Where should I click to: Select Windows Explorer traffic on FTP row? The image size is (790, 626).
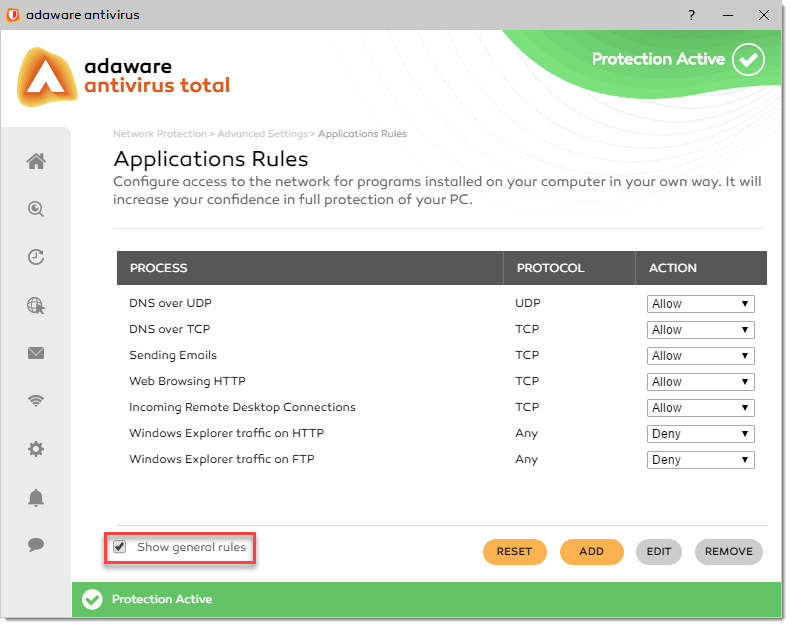(x=442, y=459)
